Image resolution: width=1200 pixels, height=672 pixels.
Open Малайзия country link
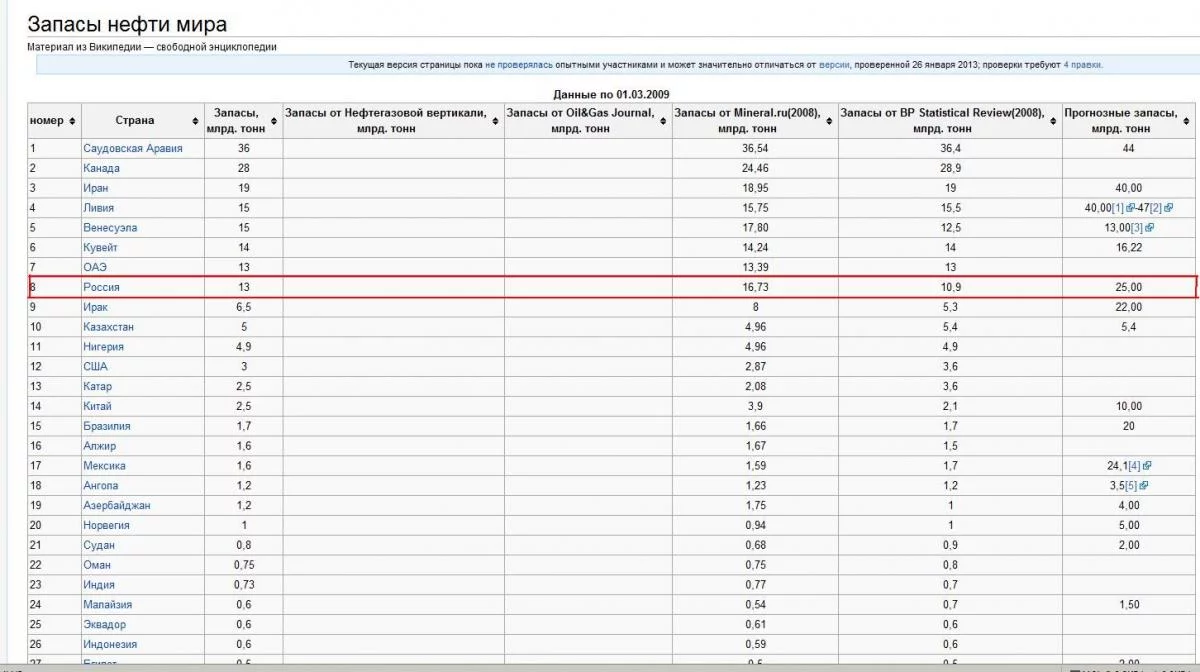click(x=107, y=605)
